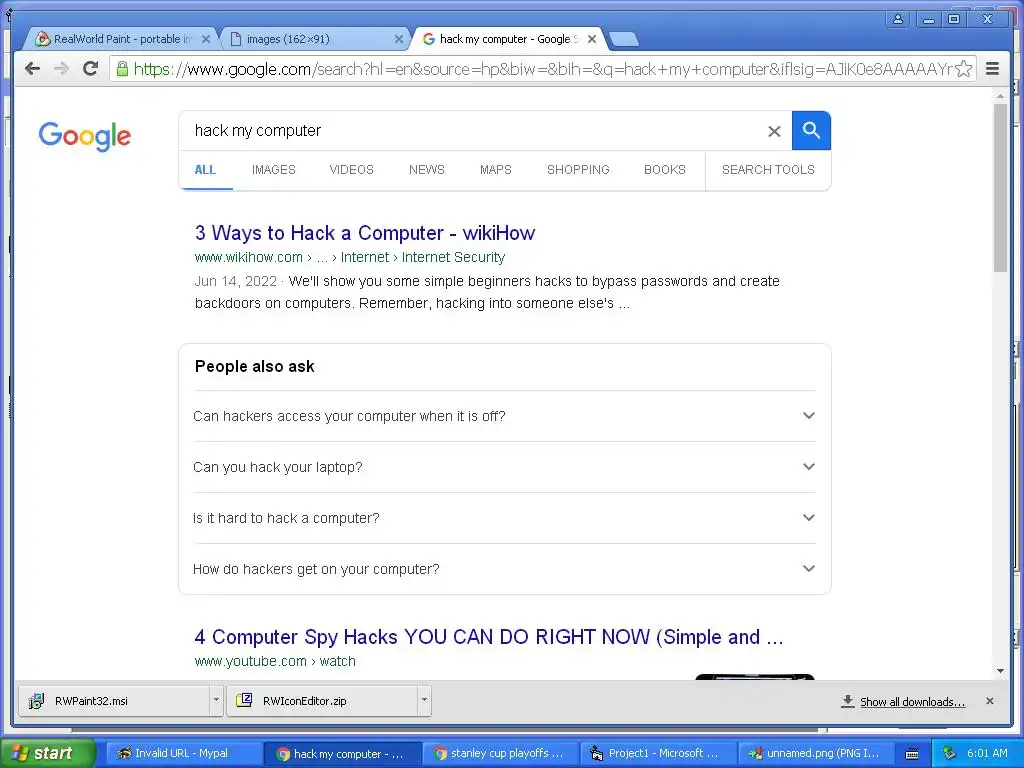
Task: Select the ALL search tab
Action: tap(205, 170)
